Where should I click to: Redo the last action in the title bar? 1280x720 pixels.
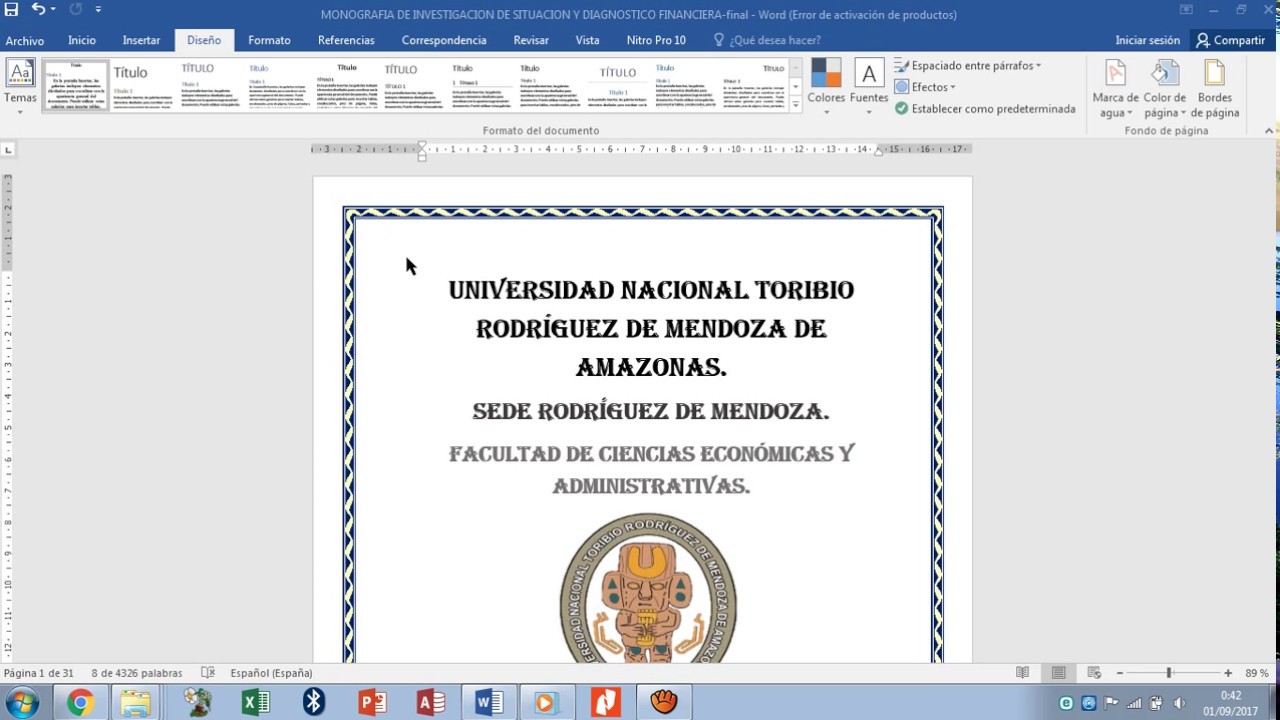point(76,10)
